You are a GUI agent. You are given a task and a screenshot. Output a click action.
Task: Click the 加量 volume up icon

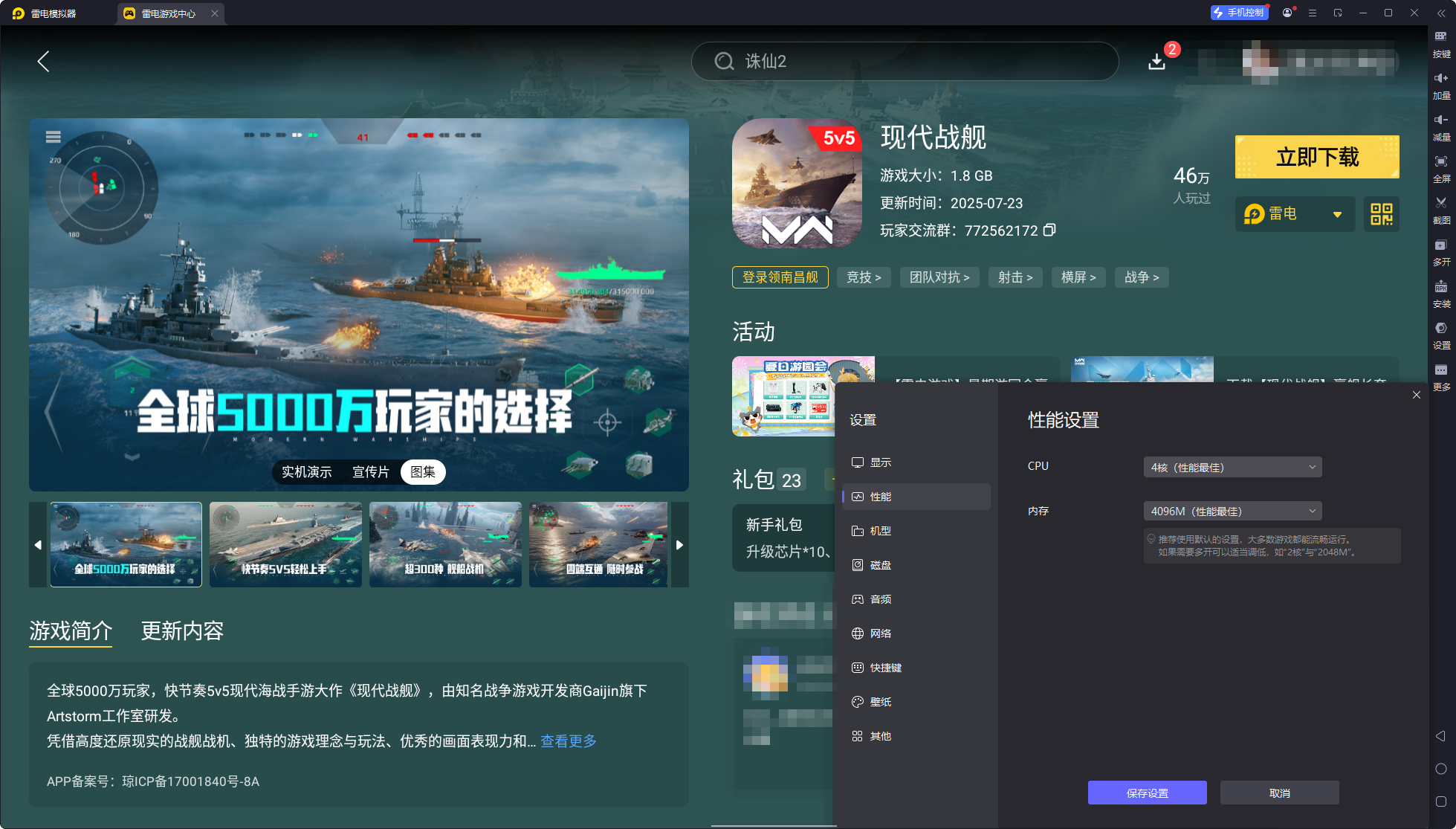tap(1441, 85)
